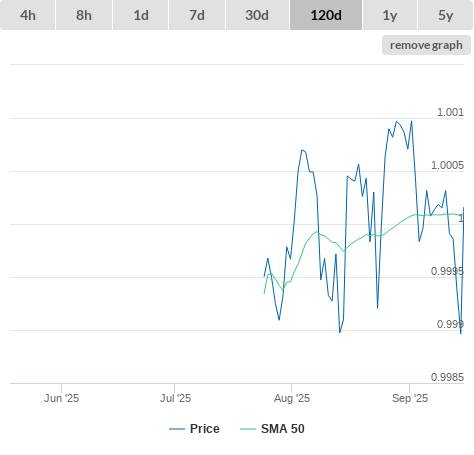
Task: Click the active 120d tab
Action: [326, 15]
